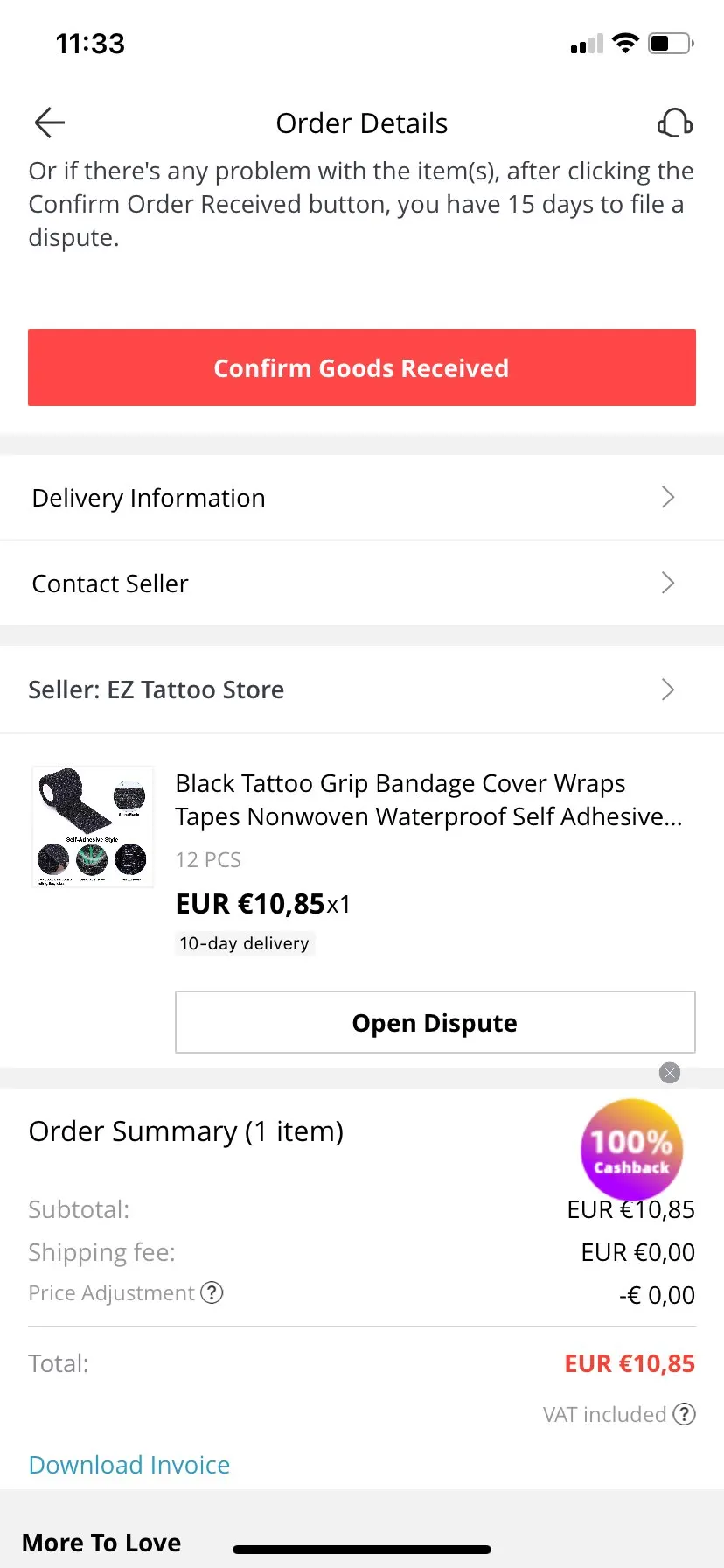Image resolution: width=724 pixels, height=1568 pixels.
Task: Dismiss the cashback badge with the small close button
Action: [670, 1073]
